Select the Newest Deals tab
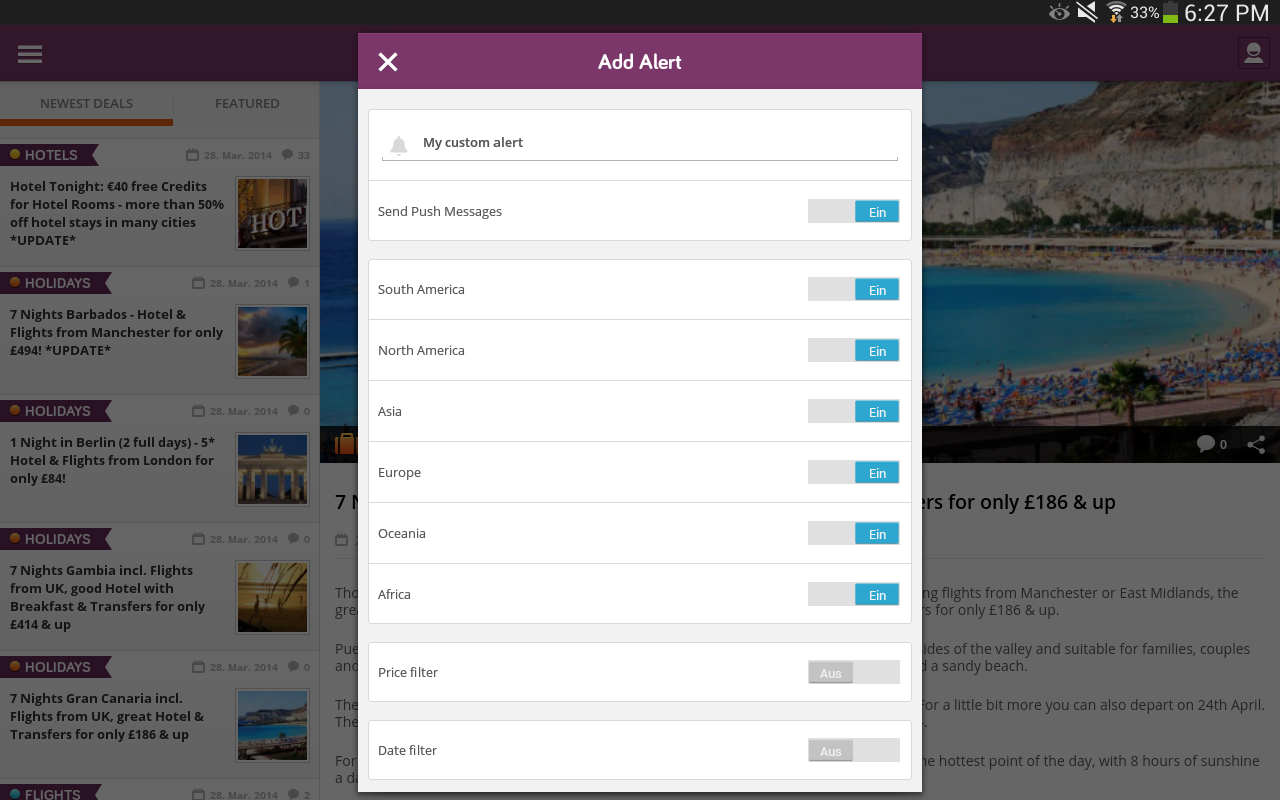The image size is (1280, 800). coord(86,103)
